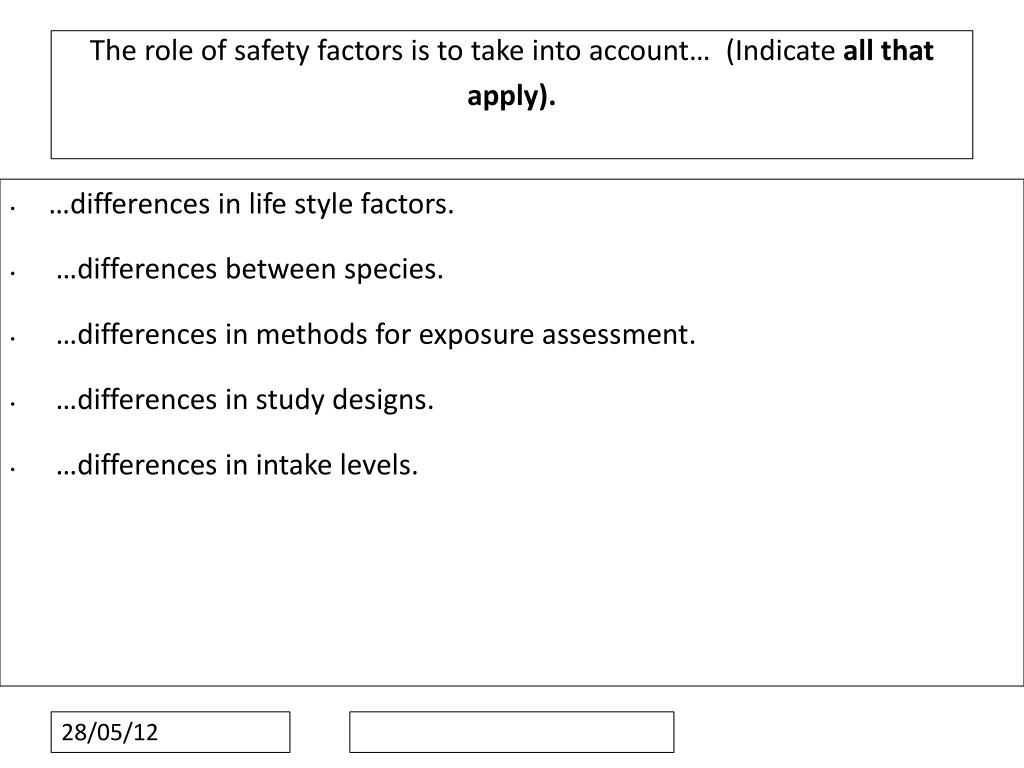
Task: Select the 'differences in study designs' option
Action: [x=245, y=400]
